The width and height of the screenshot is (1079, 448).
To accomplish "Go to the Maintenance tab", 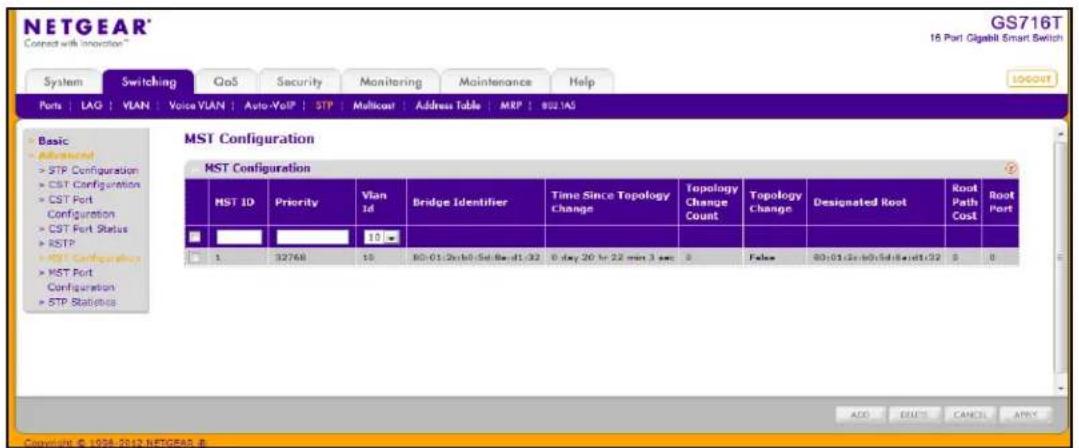I will tap(495, 81).
